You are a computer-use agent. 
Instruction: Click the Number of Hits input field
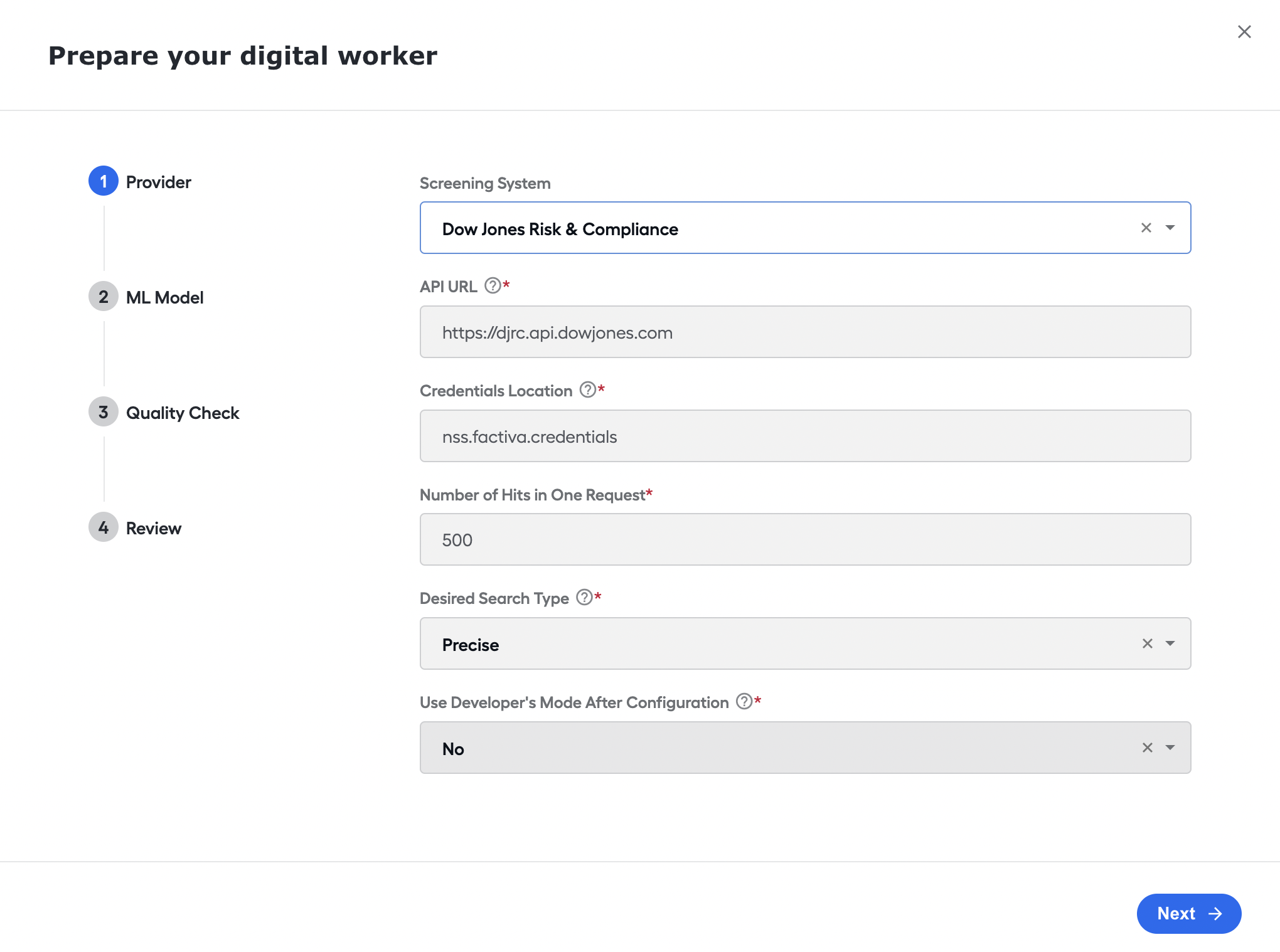point(805,539)
